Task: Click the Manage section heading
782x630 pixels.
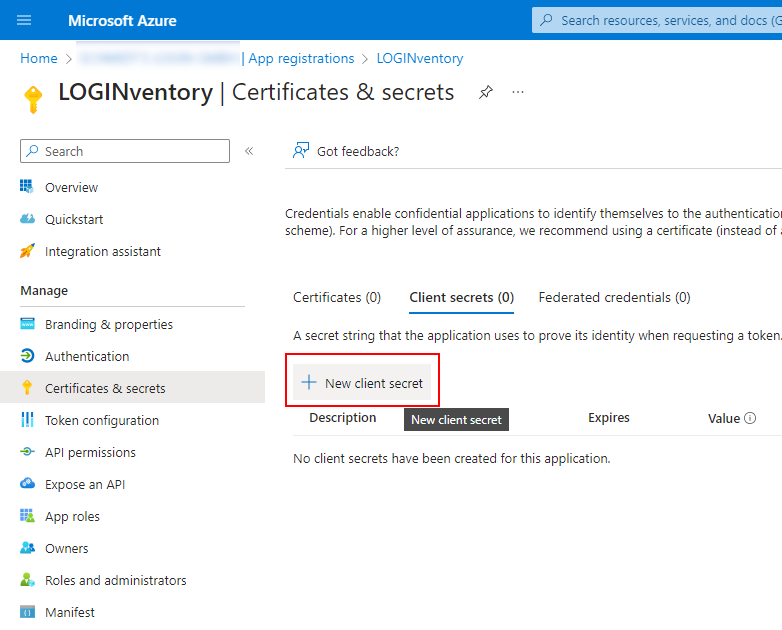Action: (44, 291)
